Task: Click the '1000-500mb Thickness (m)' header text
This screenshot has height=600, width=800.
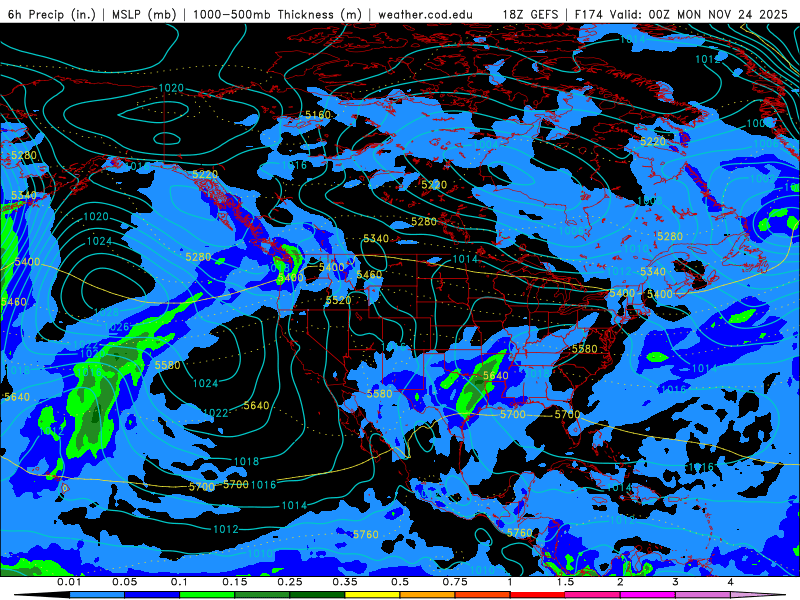Action: [277, 14]
